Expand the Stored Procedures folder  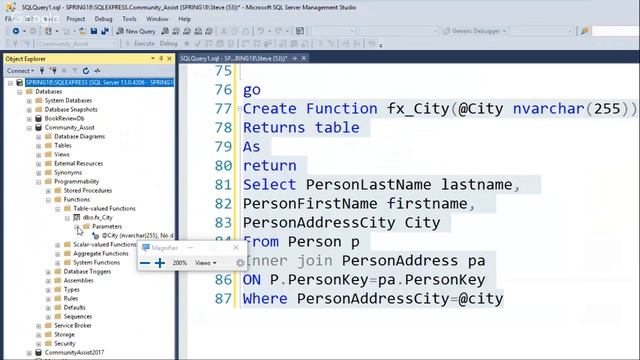point(48,191)
